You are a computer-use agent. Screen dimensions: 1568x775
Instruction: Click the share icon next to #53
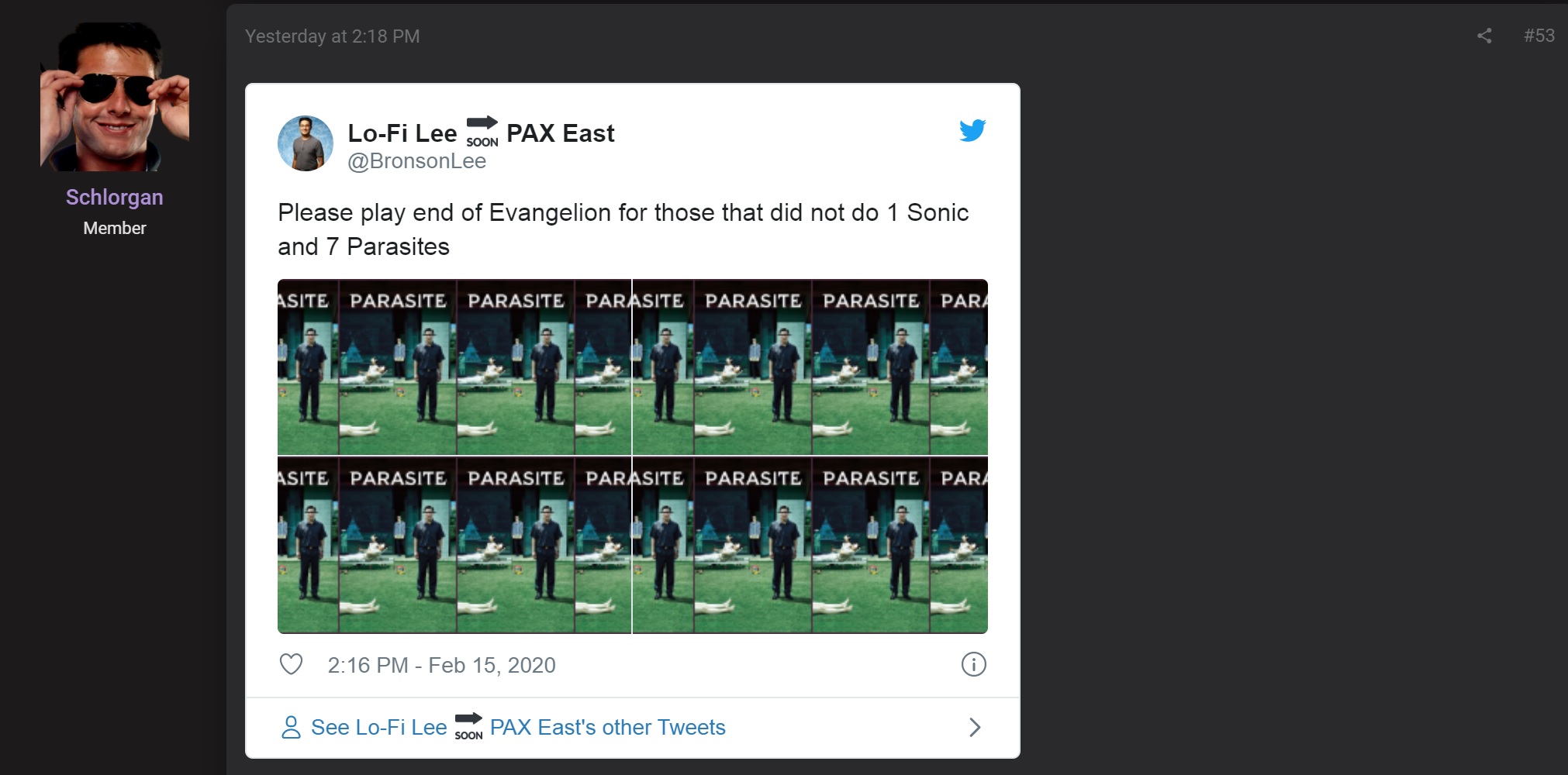click(x=1484, y=36)
